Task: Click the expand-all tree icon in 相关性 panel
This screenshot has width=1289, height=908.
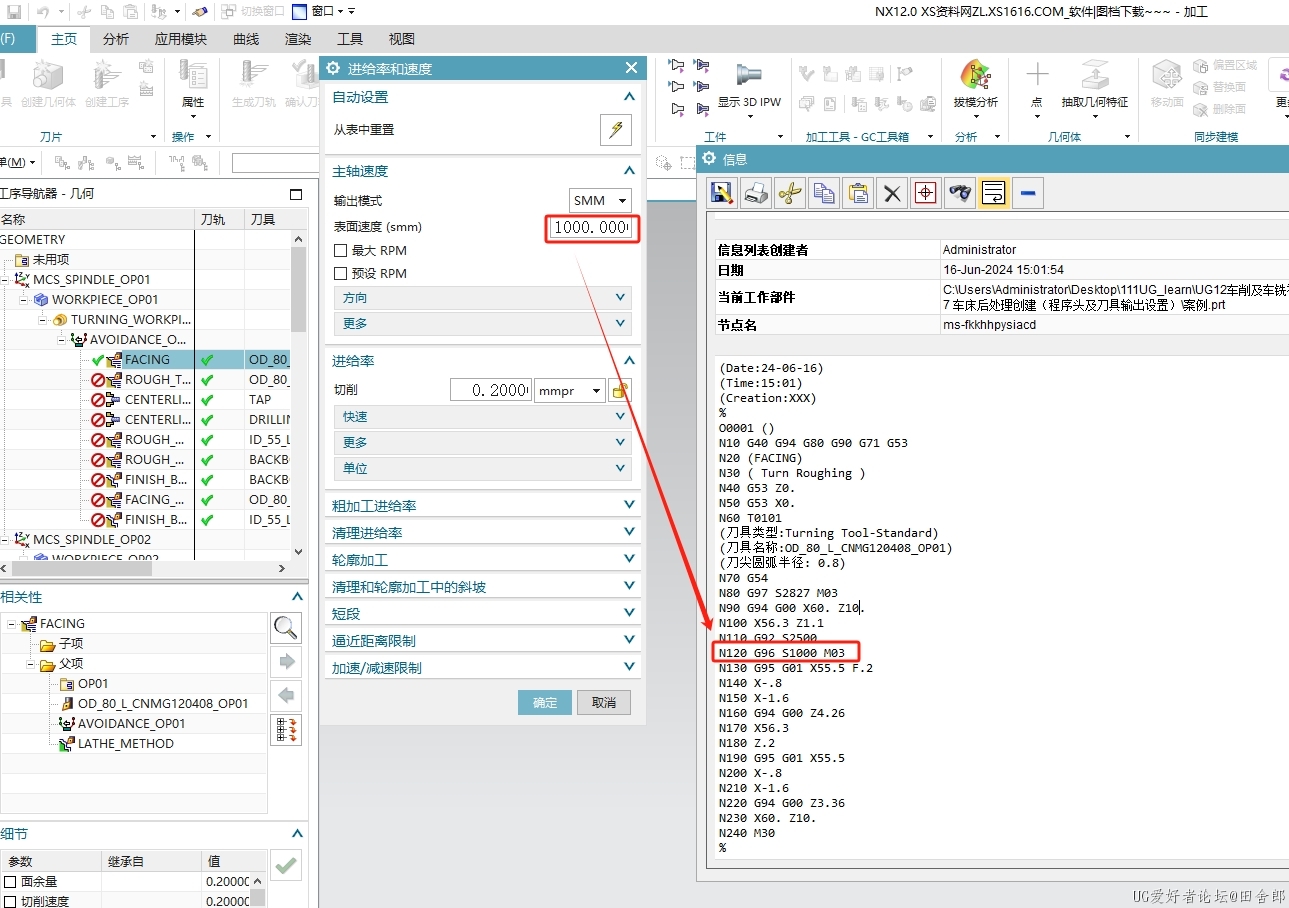Action: 286,730
